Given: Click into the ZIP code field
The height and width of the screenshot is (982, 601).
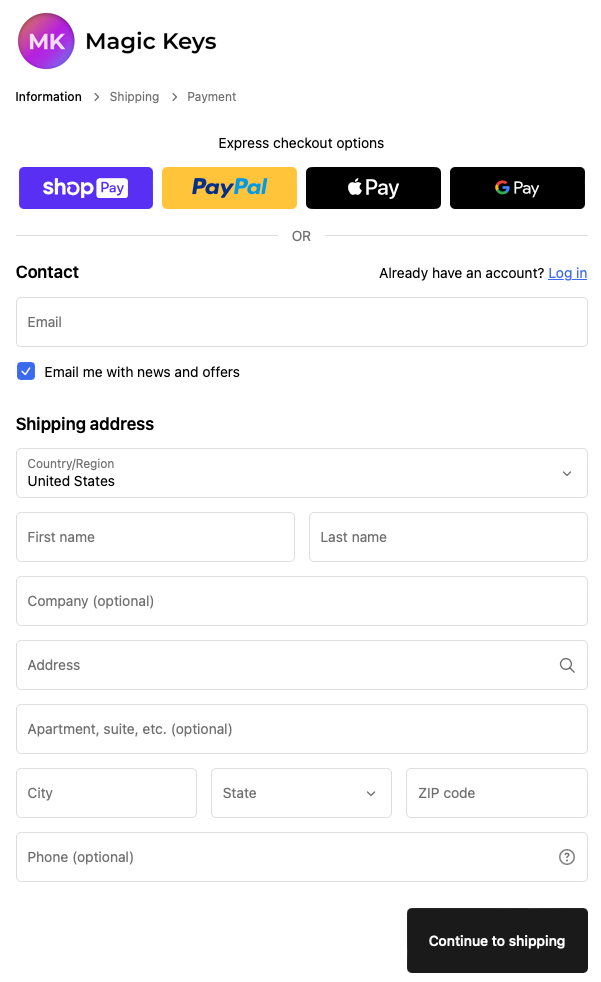Looking at the screenshot, I should click(496, 793).
